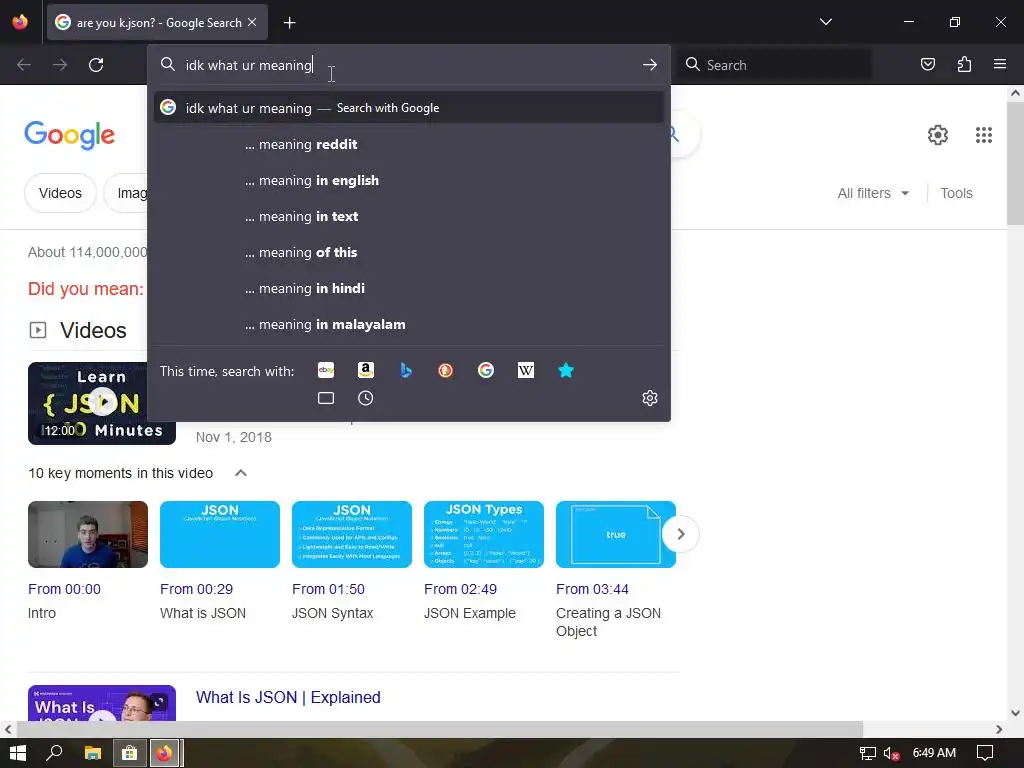Search bookmarks with the star icon
The image size is (1024, 768).
click(x=566, y=370)
